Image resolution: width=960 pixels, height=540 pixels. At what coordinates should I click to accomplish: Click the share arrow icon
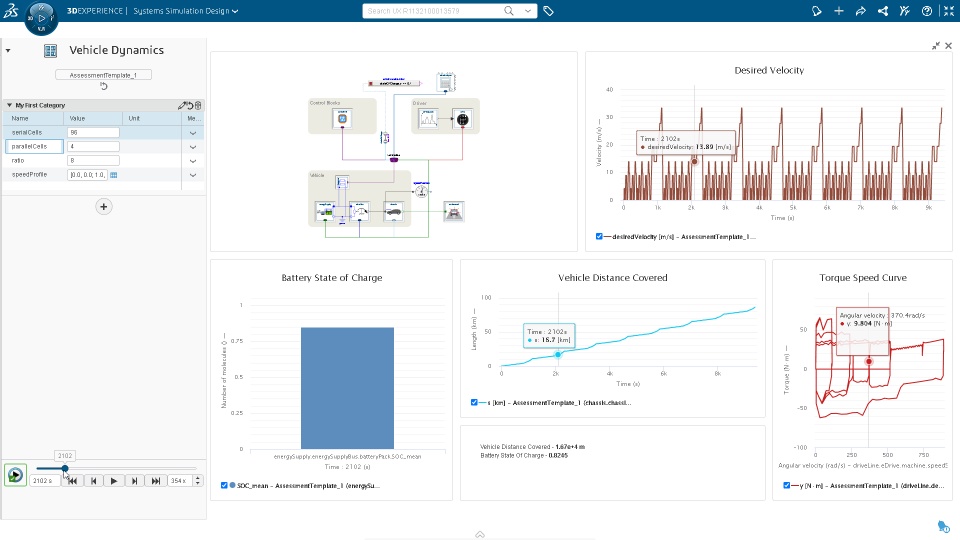point(861,11)
